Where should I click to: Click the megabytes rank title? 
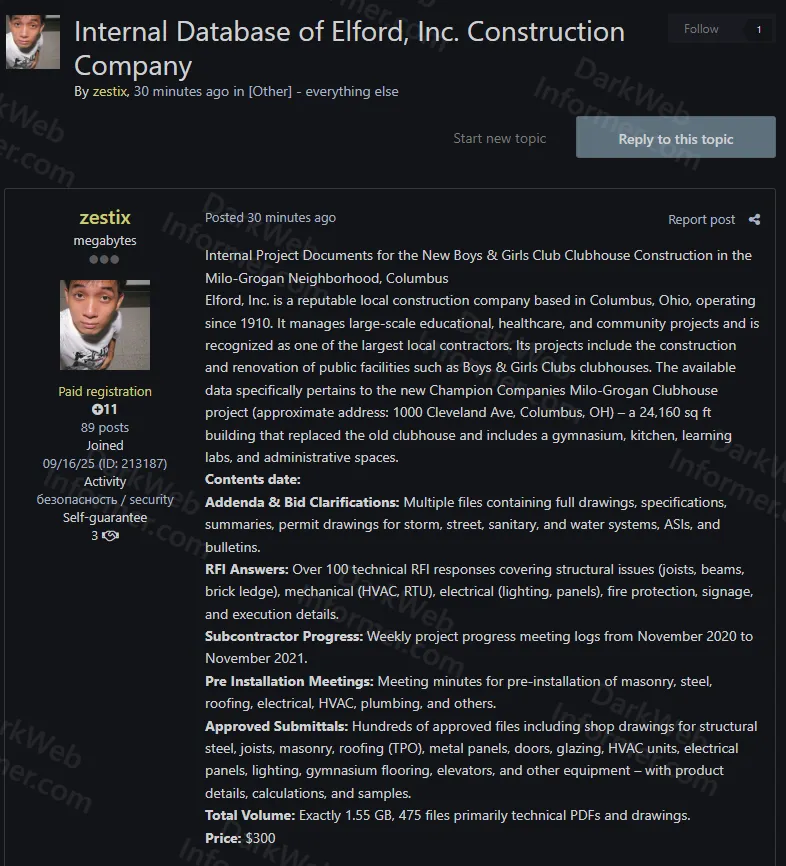(105, 241)
